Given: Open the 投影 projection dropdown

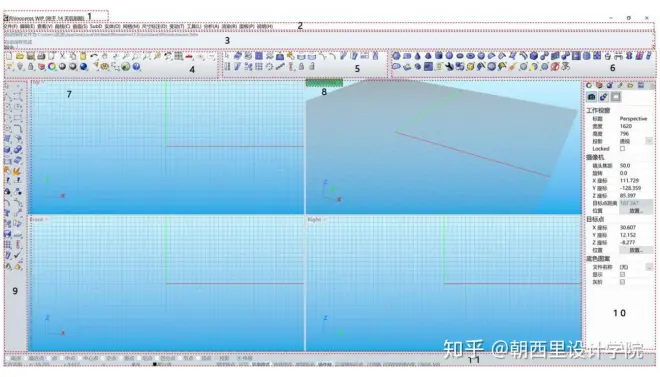Looking at the screenshot, I should point(649,141).
